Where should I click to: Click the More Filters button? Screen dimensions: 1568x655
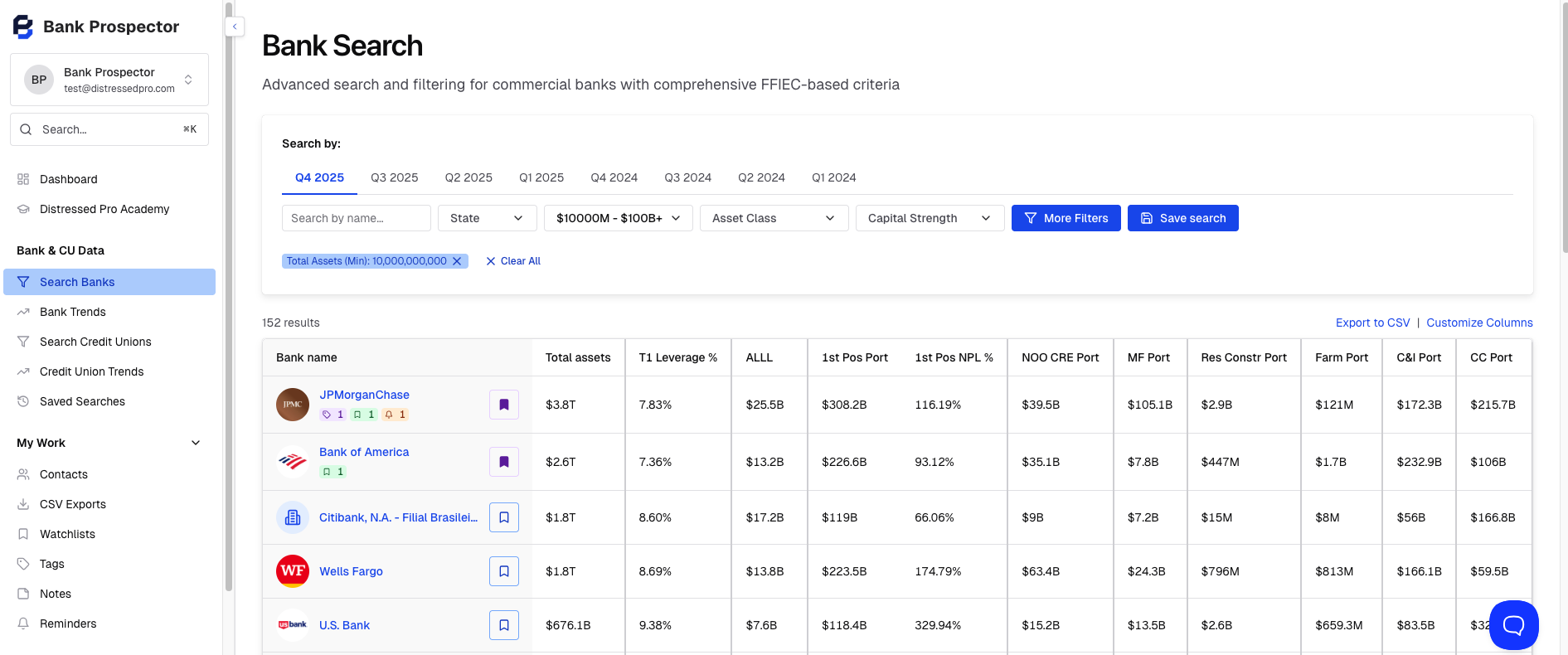point(1066,218)
